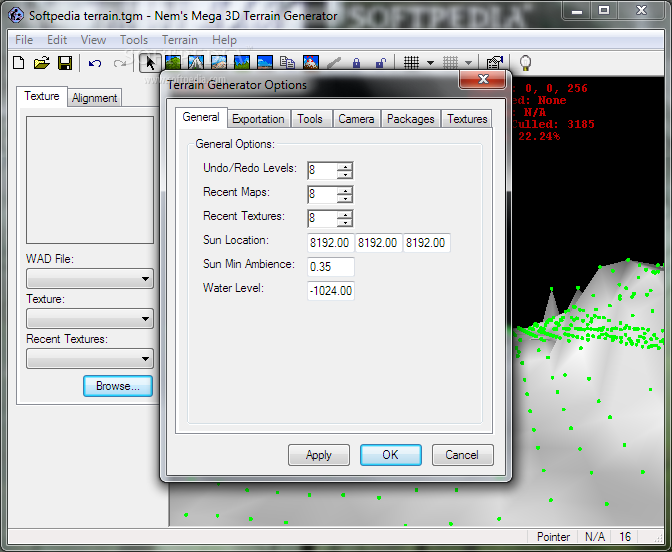
Task: Increase Recent Maps with up arrow
Action: click(x=345, y=190)
